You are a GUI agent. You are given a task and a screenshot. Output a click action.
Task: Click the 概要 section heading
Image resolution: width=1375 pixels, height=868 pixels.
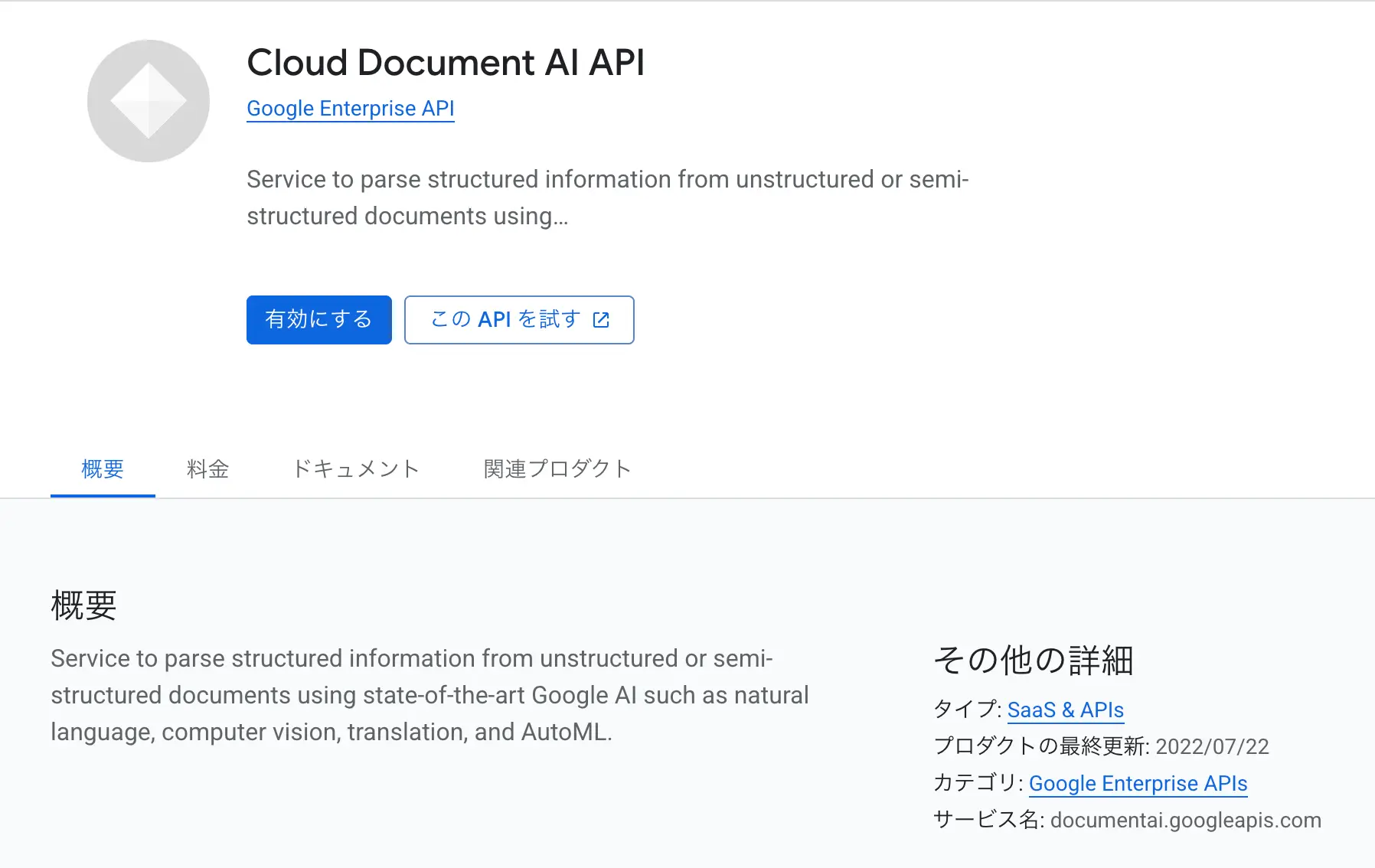[x=83, y=605]
